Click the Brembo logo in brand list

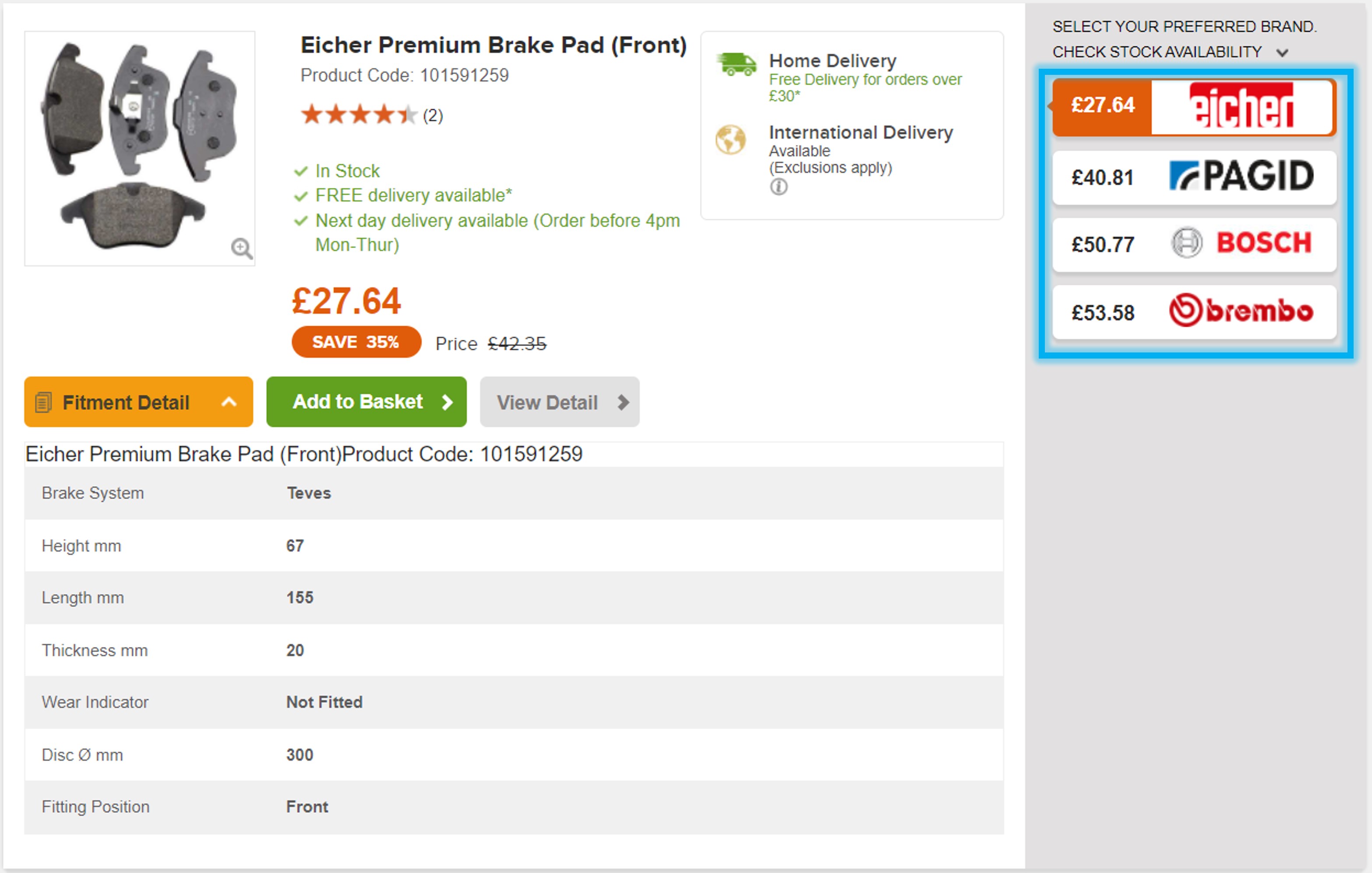(1241, 311)
